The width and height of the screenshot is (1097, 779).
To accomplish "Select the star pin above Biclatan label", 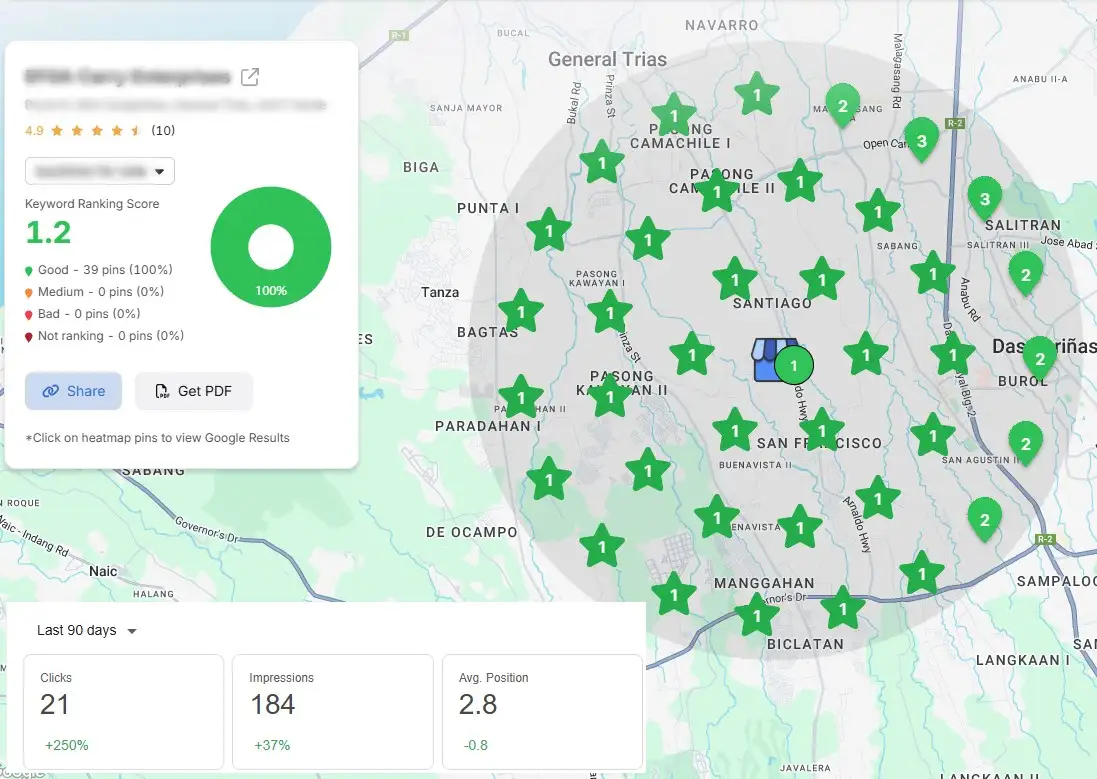I will (757, 615).
